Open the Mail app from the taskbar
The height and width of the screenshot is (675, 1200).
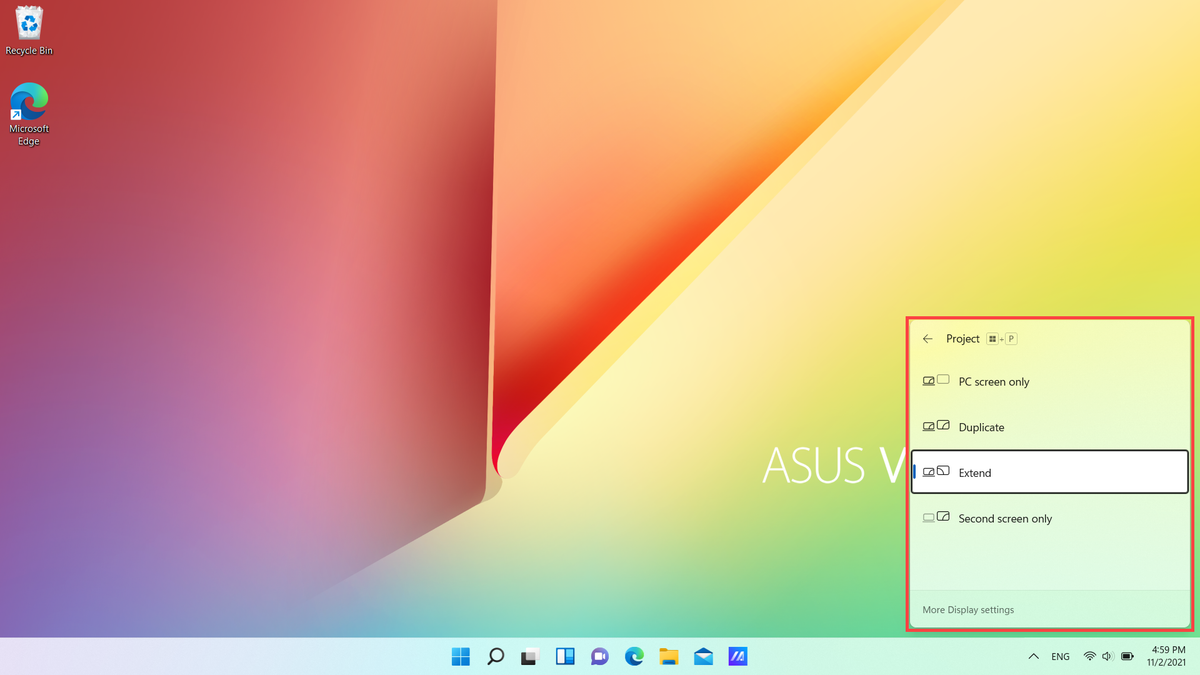pos(703,657)
